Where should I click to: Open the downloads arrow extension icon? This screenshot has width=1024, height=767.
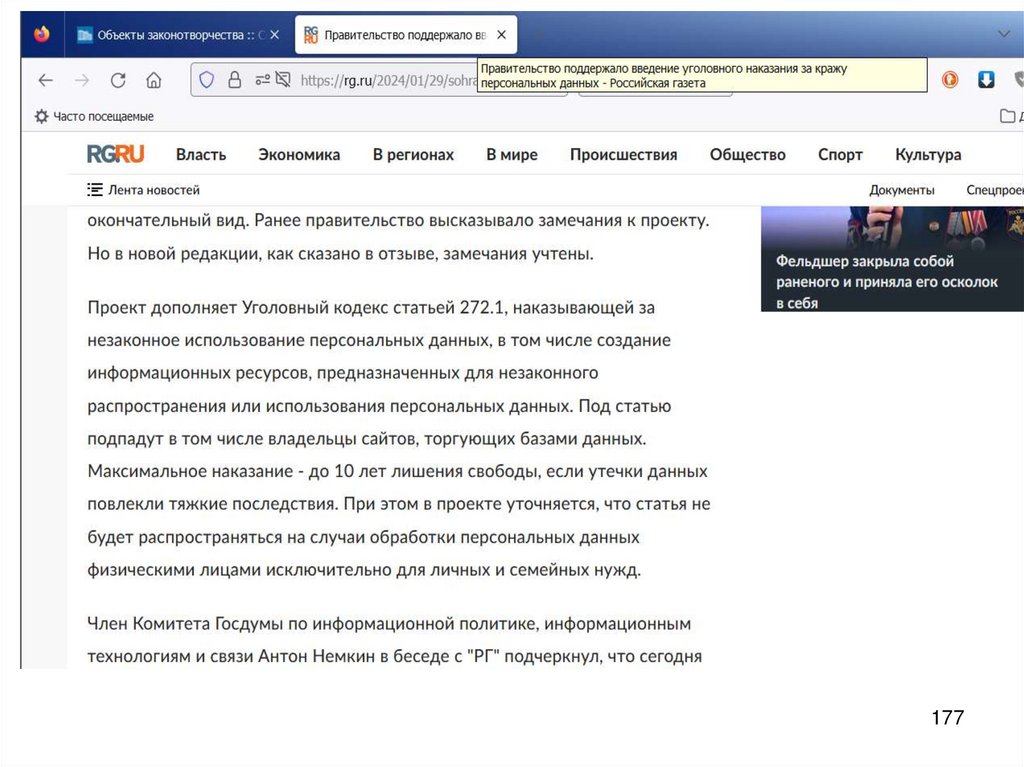[986, 80]
